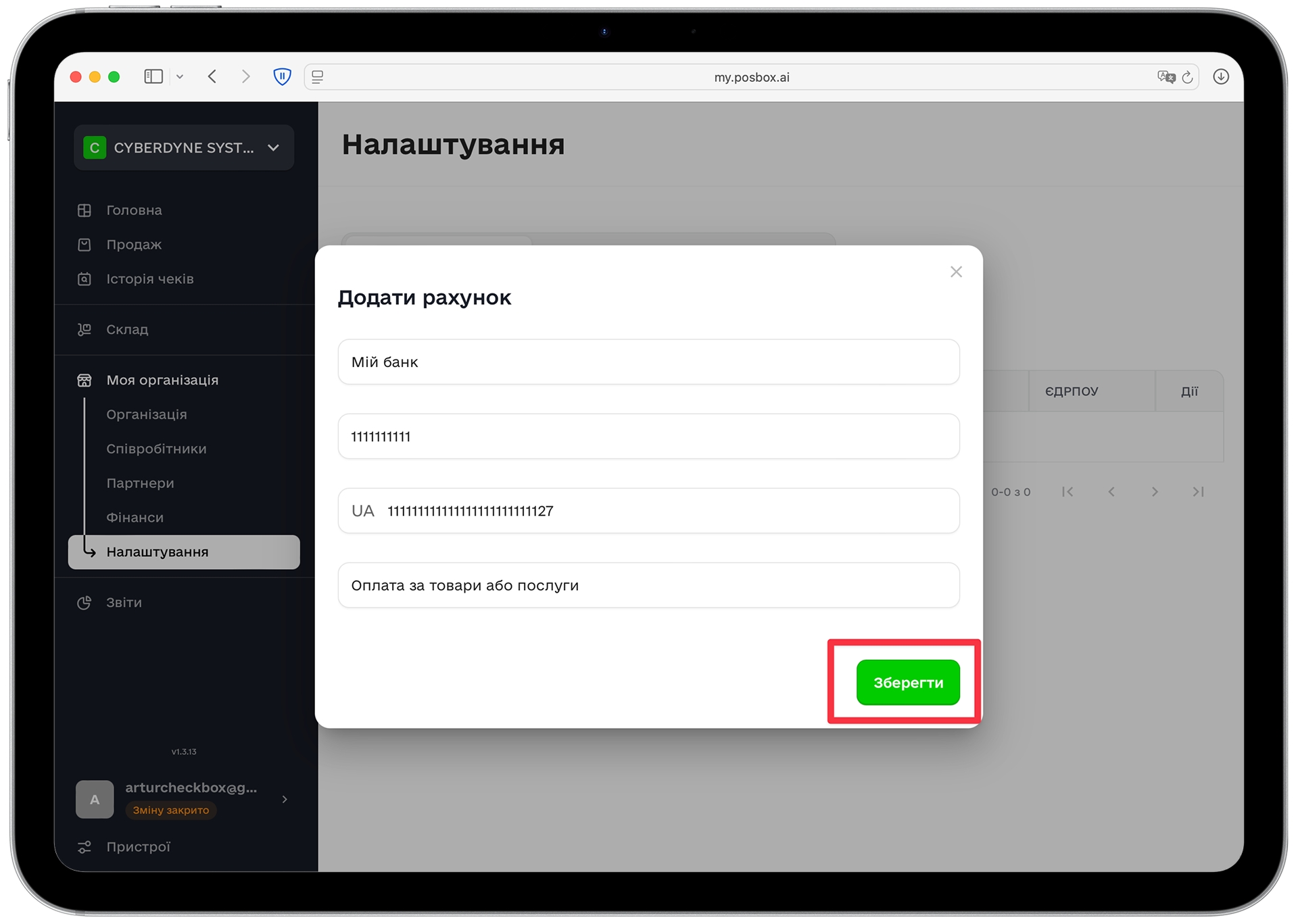
Task: Click the Моя організація store icon
Action: pos(85,380)
